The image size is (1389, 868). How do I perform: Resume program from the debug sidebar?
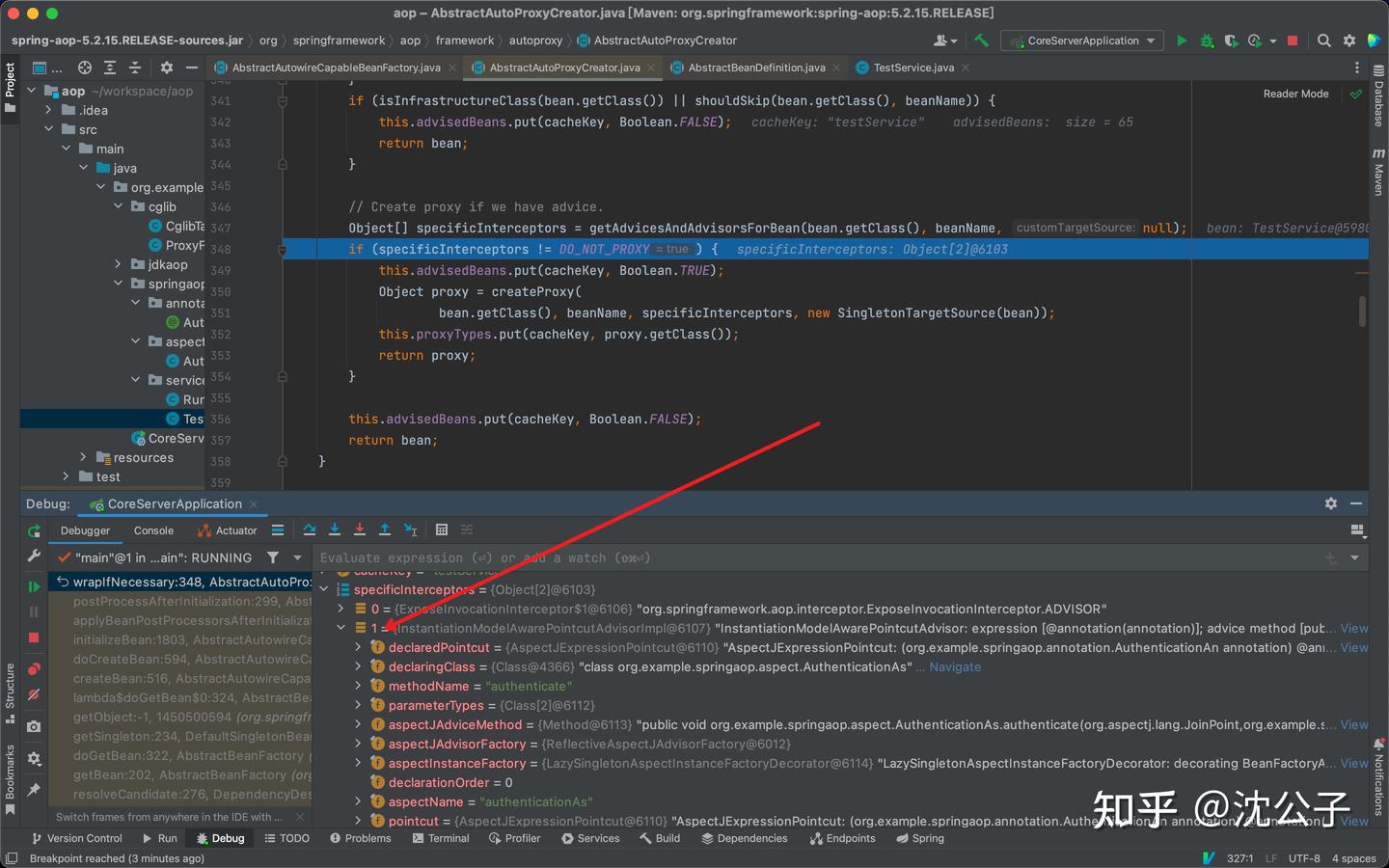pyautogui.click(x=34, y=586)
